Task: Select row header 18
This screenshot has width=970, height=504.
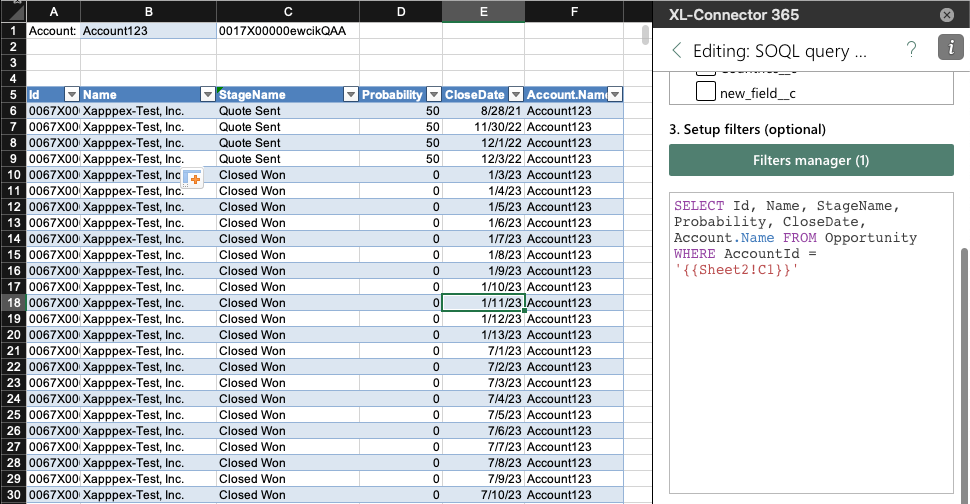Action: [13, 303]
